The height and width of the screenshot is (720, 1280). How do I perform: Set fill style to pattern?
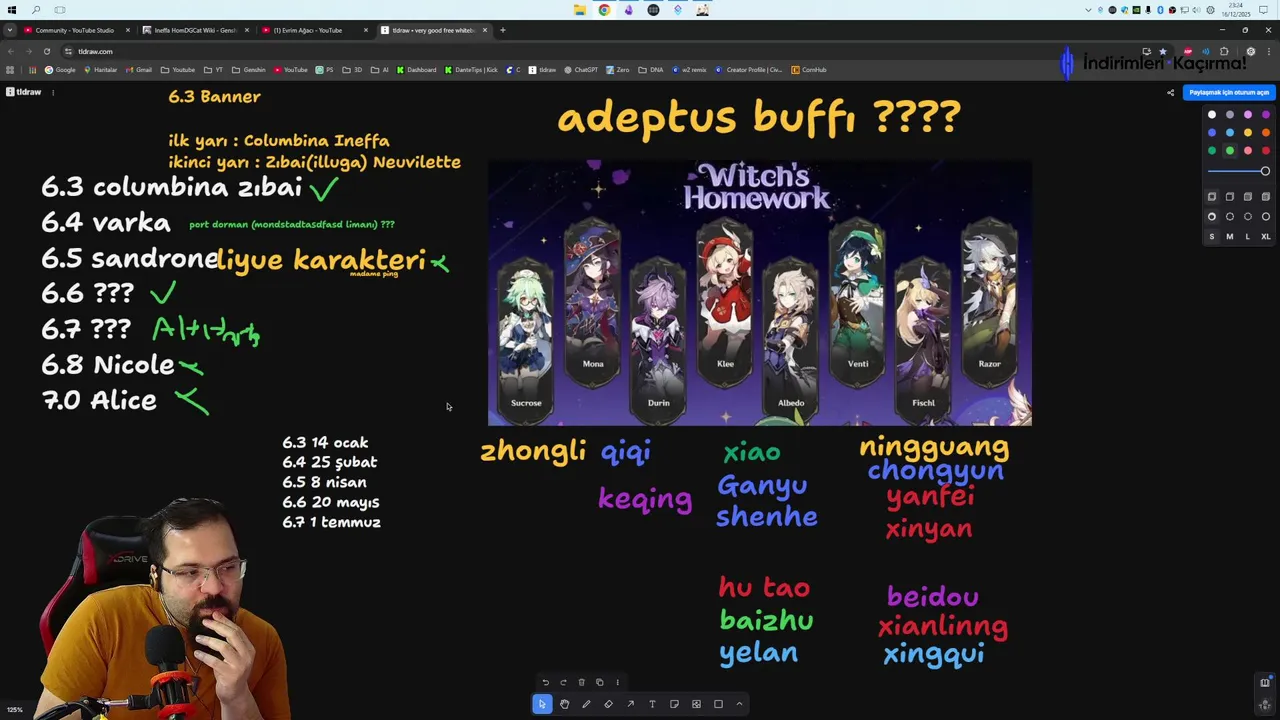click(x=1266, y=197)
